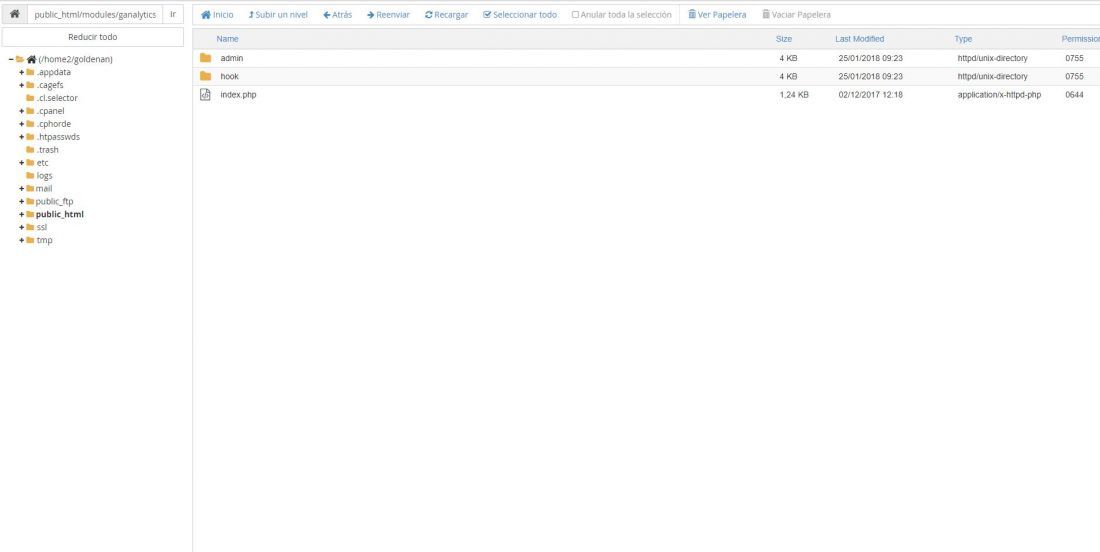Screen dimensions: 1100x552
Task: Click admin folder icon in file list
Action: (x=206, y=58)
